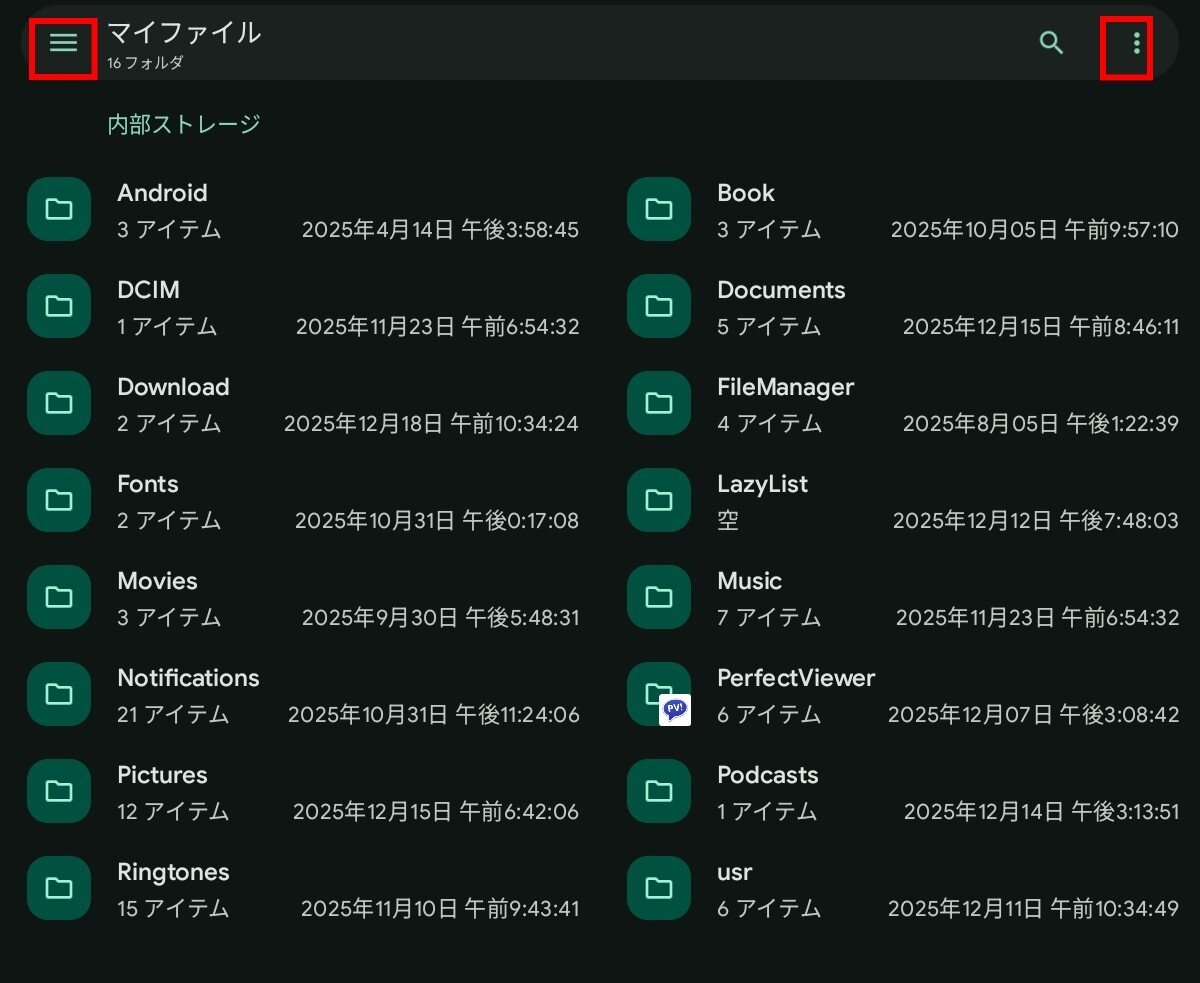1200x983 pixels.
Task: Select the FileManager folder name
Action: [785, 387]
